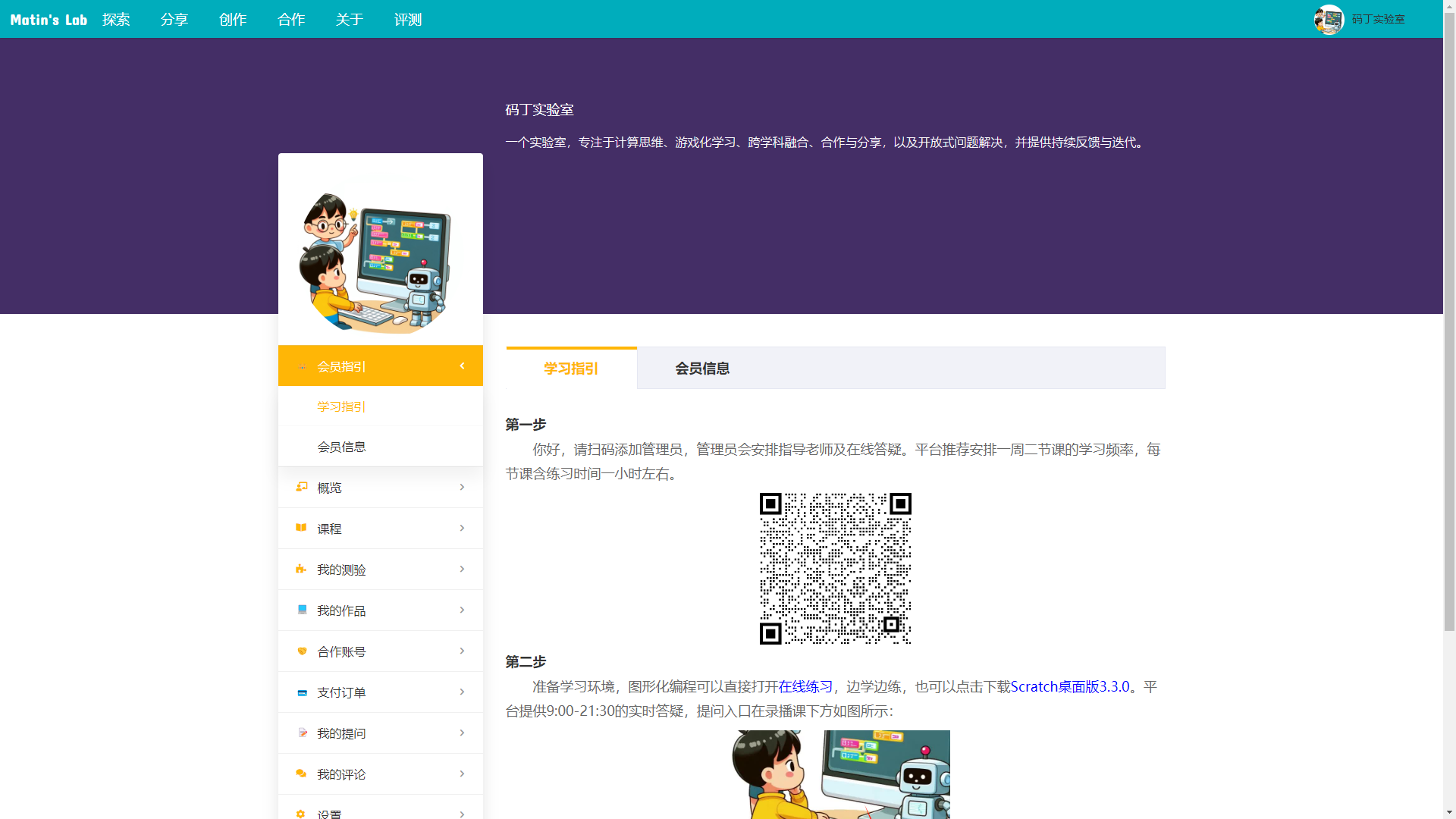Expand the 我的作品 chevron
The image size is (1456, 819).
462,610
